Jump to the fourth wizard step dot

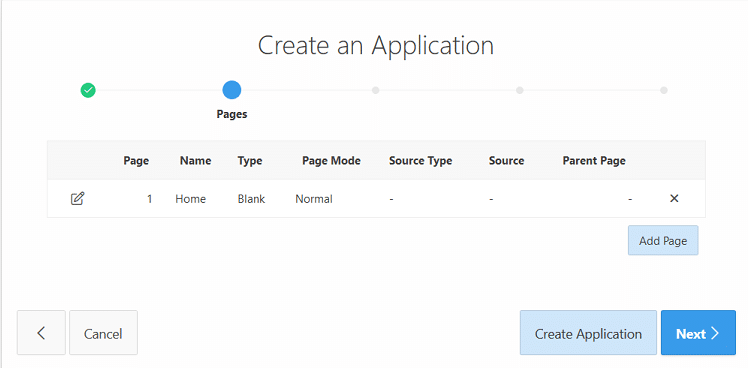(x=519, y=90)
